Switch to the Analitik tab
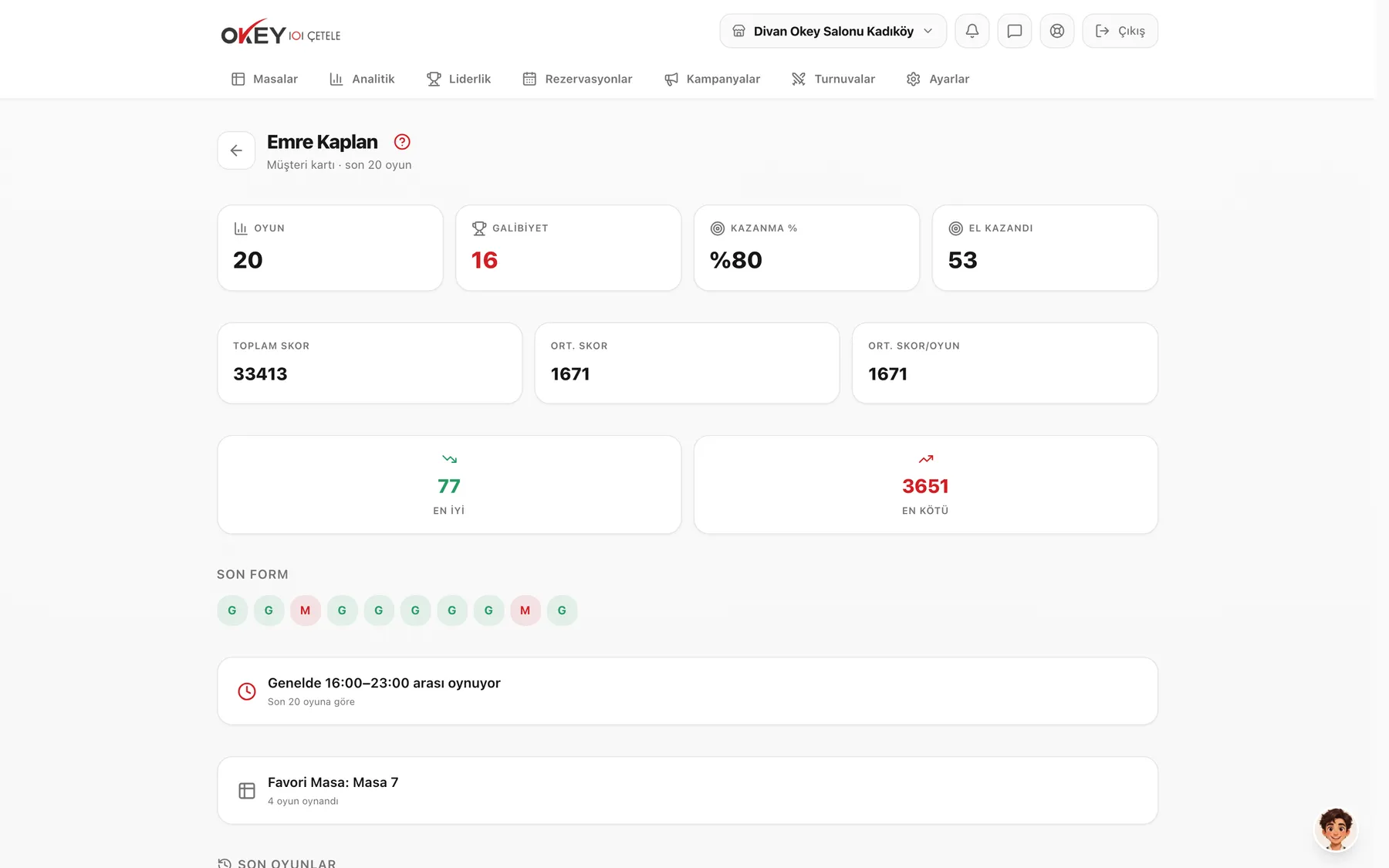The width and height of the screenshot is (1389, 868). 362,79
